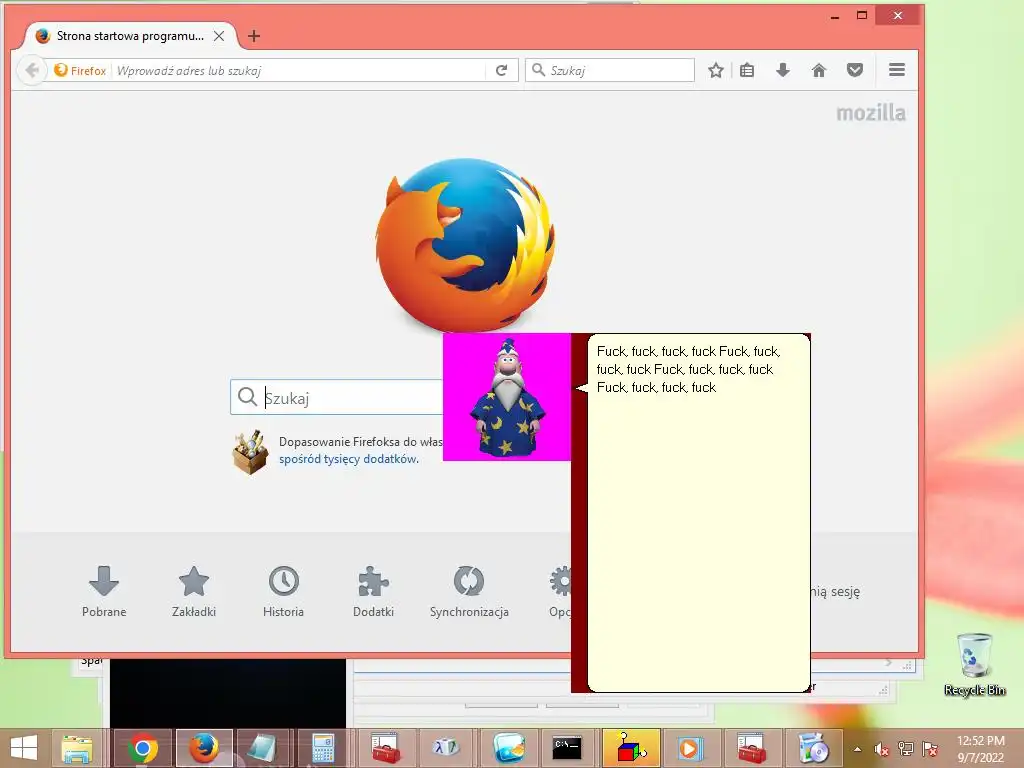This screenshot has height=768, width=1024.
Task: Open the media player taskbar icon
Action: point(690,748)
